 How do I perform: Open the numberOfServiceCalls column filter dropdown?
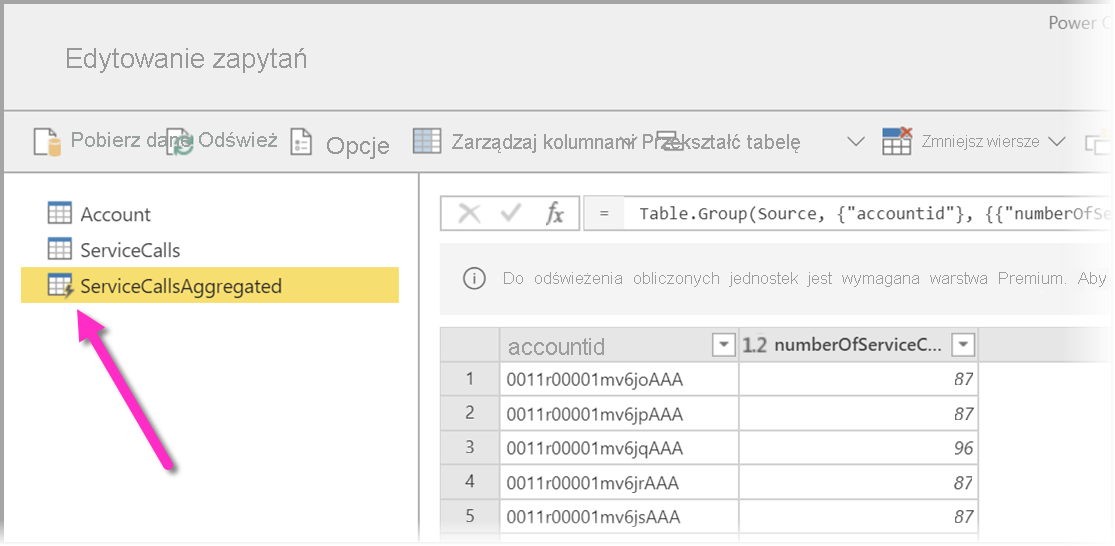click(962, 346)
